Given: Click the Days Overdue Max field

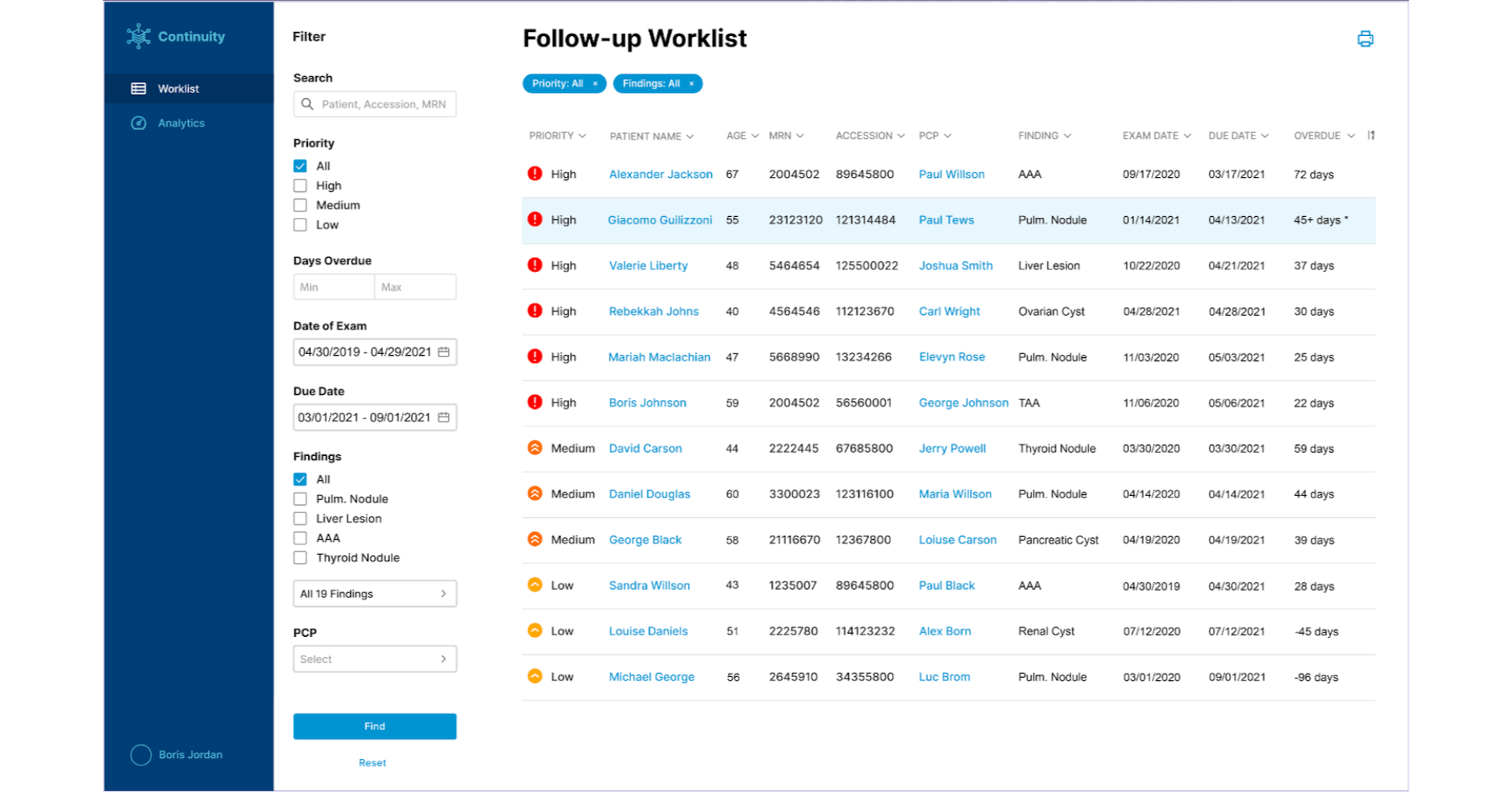Looking at the screenshot, I should pos(415,287).
